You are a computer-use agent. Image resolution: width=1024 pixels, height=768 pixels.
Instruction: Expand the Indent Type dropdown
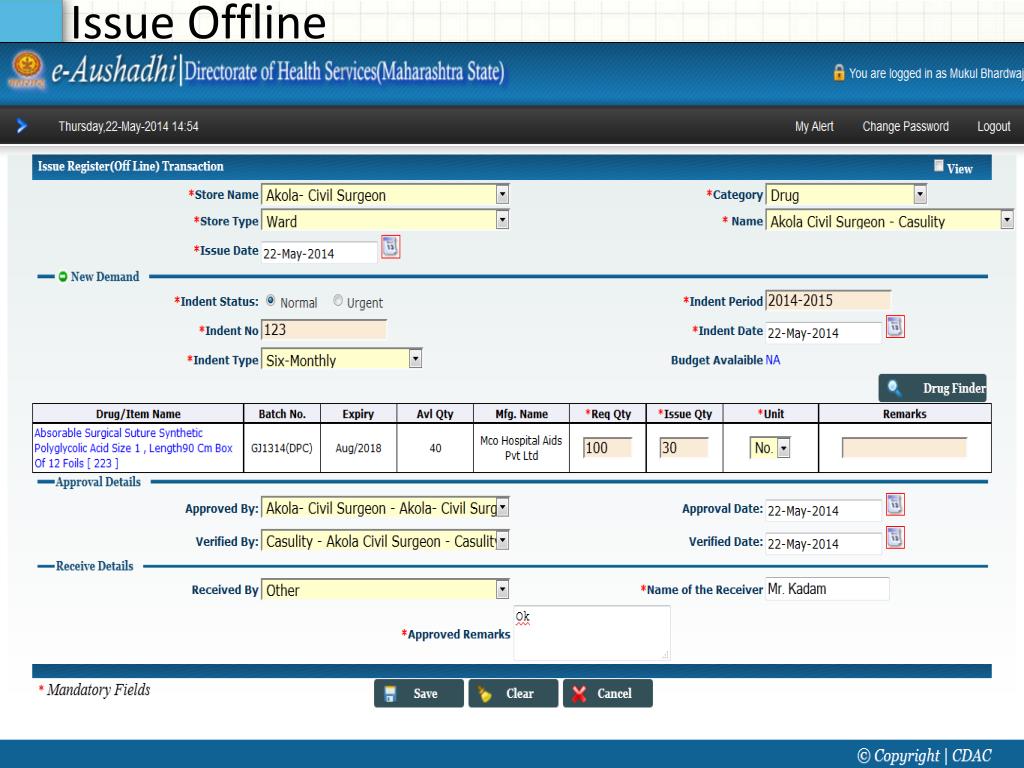click(415, 359)
